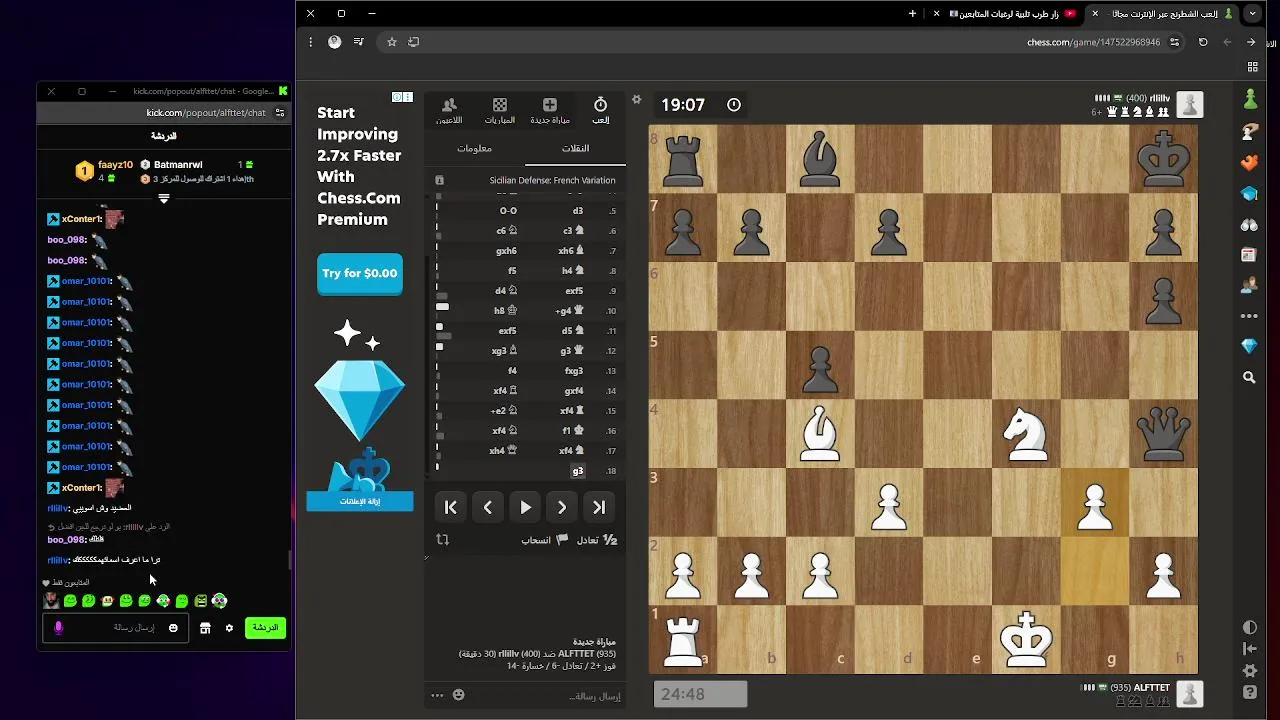Select move exf5 in row 9
The height and width of the screenshot is (720, 1280).
click(574, 291)
